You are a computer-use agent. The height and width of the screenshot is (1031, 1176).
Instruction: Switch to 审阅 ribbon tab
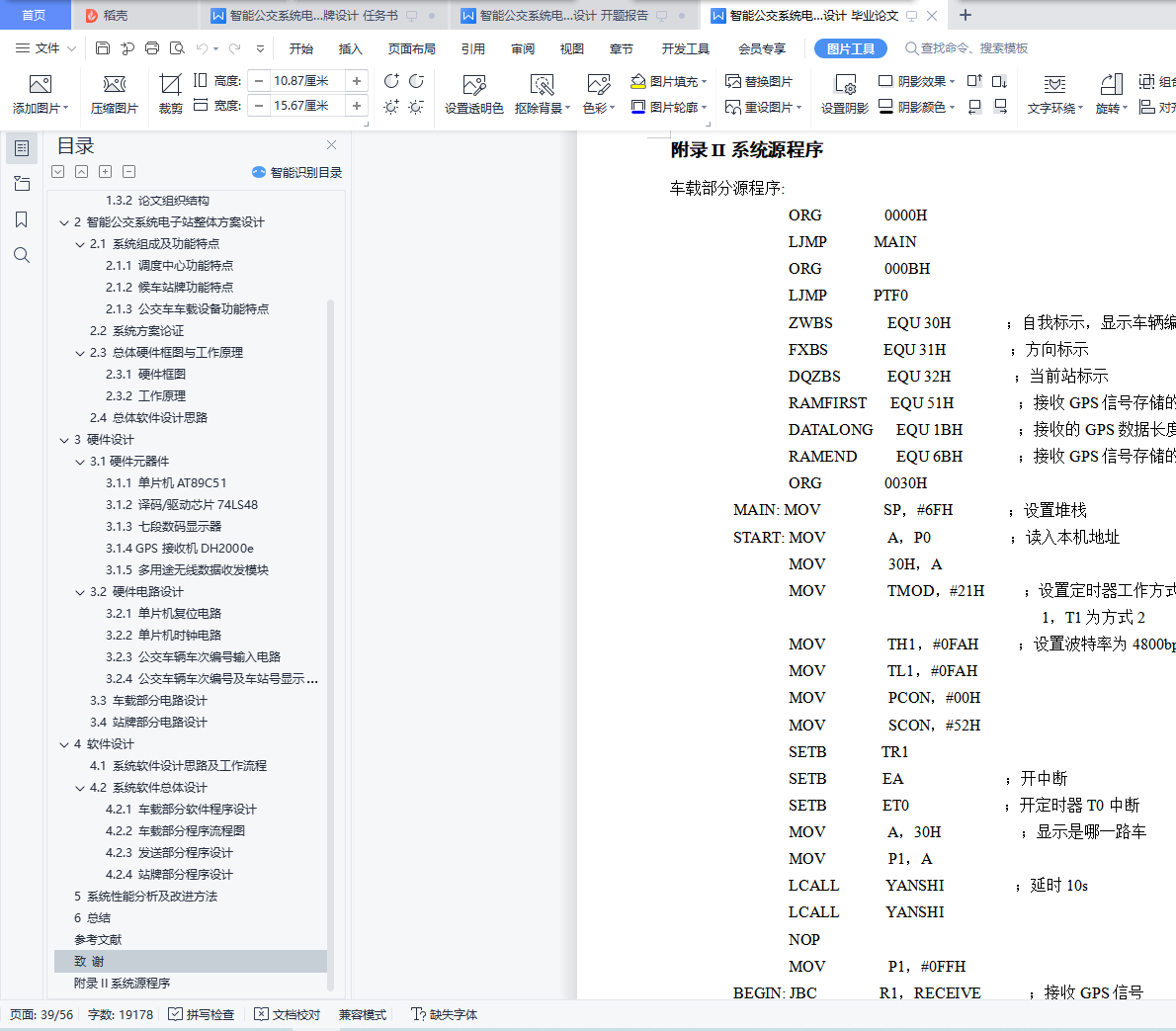pos(523,48)
